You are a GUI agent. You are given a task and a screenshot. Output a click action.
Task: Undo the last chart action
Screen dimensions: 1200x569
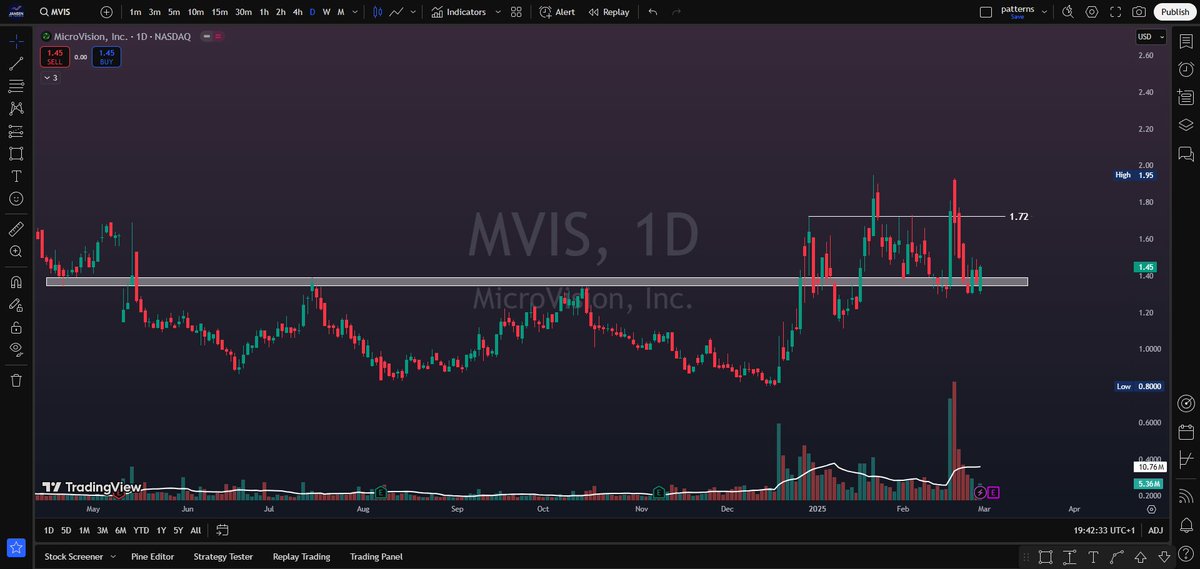click(653, 12)
